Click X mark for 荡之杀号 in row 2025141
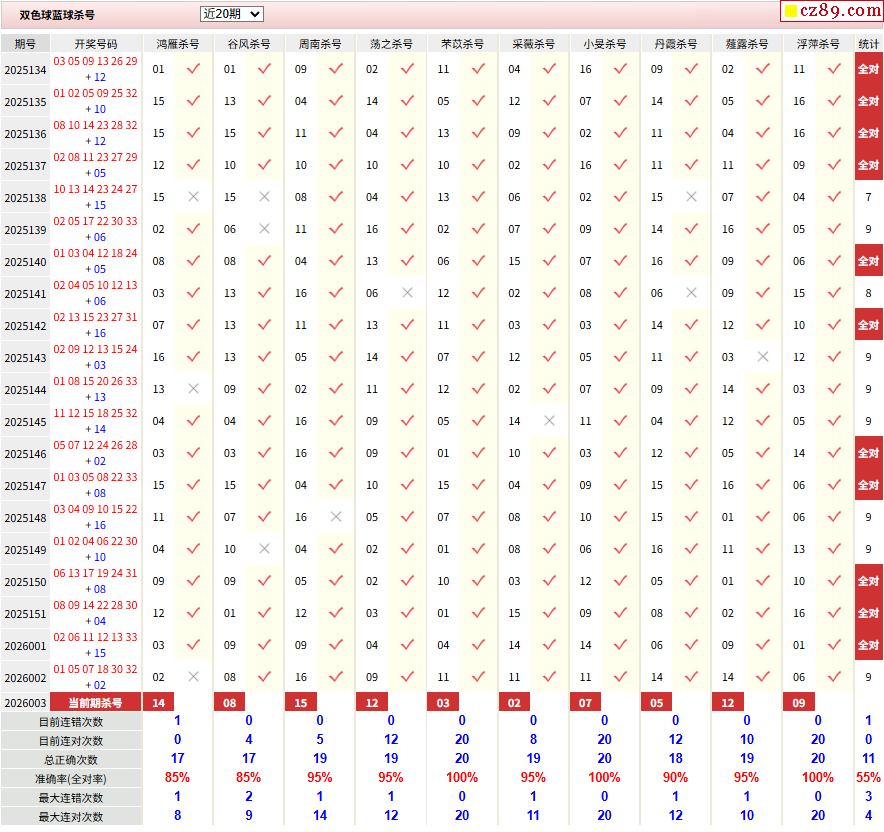 coord(407,293)
